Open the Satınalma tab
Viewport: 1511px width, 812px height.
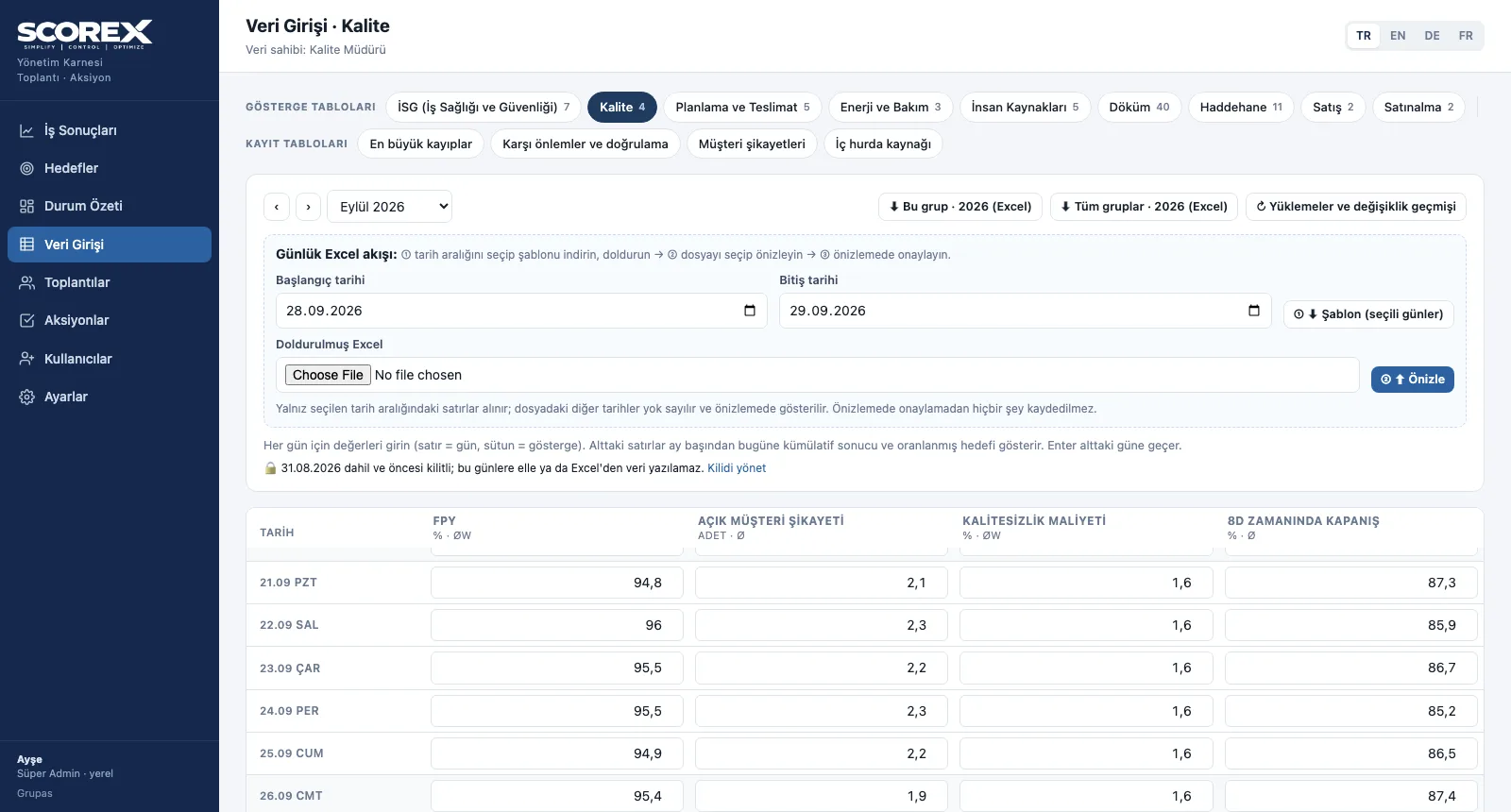(x=1418, y=107)
